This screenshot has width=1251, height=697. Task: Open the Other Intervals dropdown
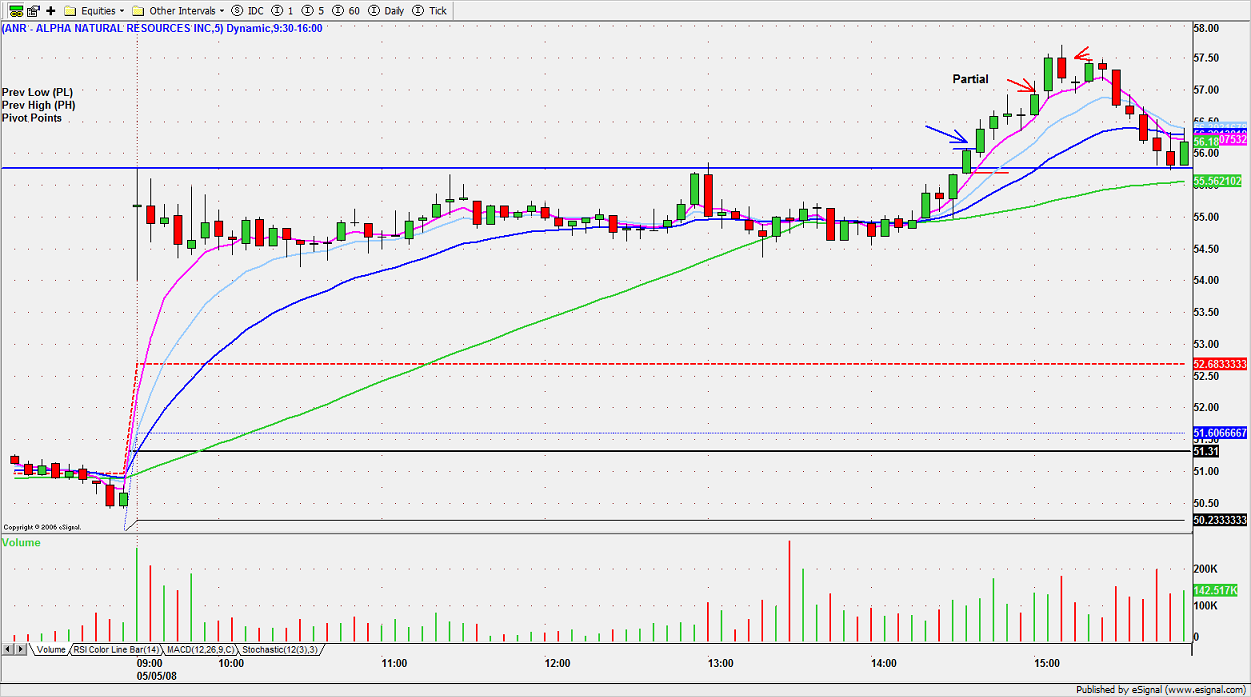coord(179,10)
